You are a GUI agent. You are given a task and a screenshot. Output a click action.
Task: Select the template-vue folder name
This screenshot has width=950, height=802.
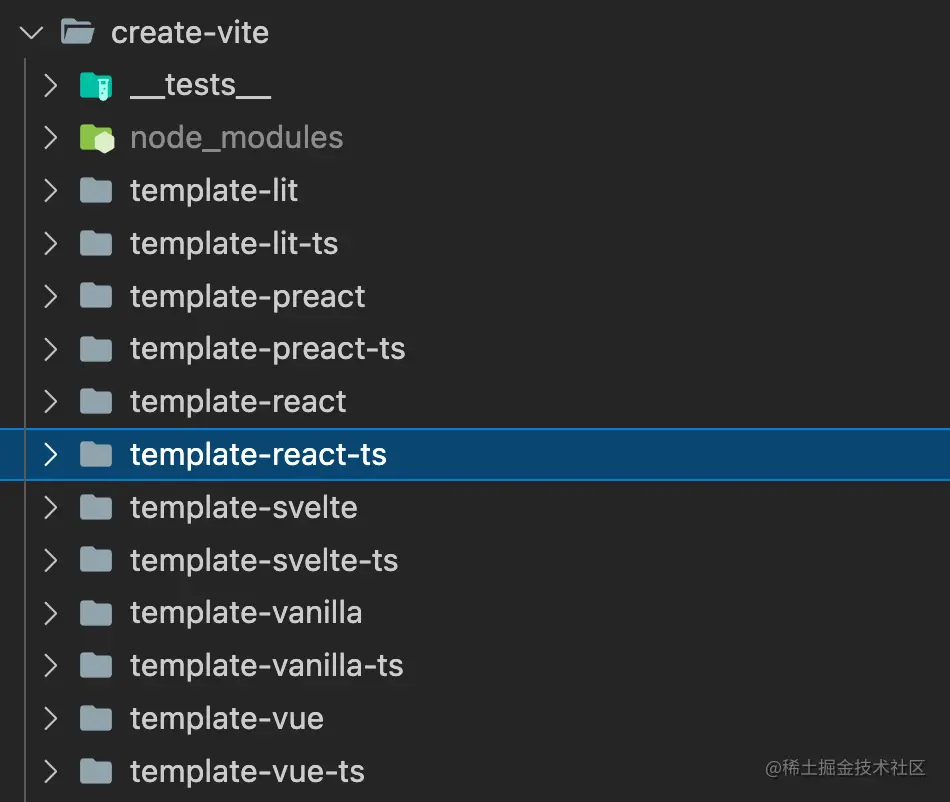(x=227, y=718)
